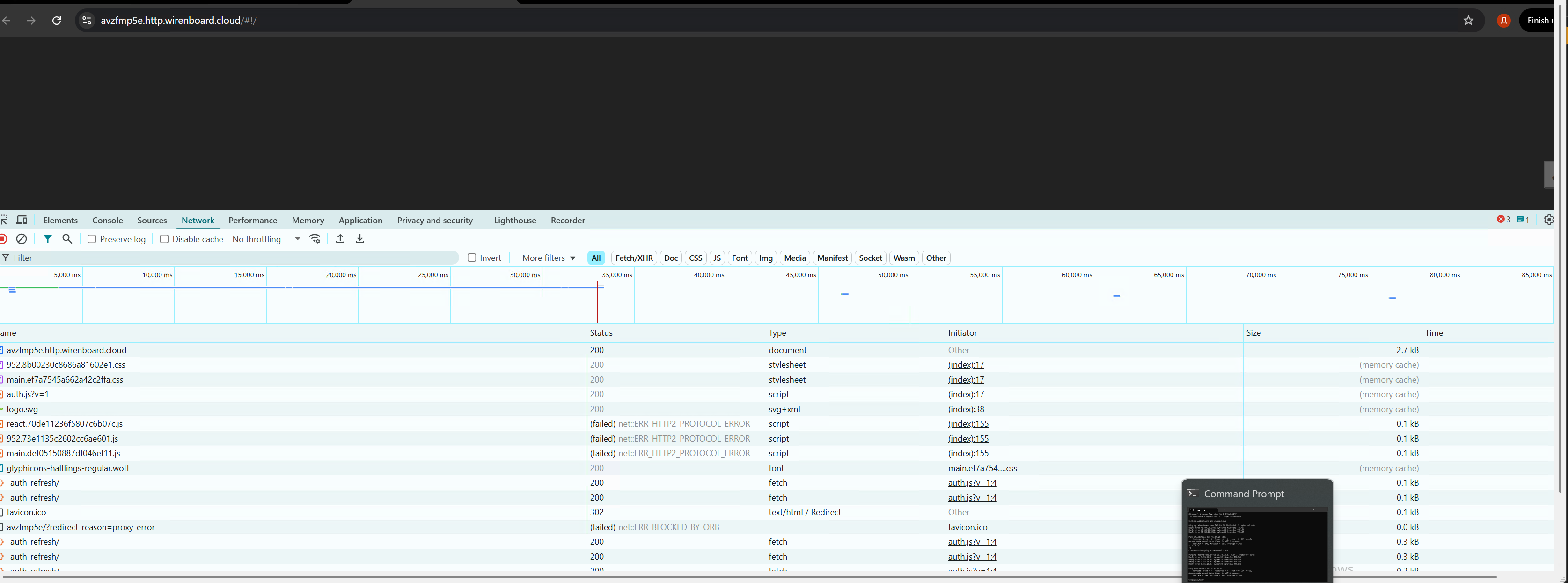This screenshot has height=583, width=1568.
Task: Sort by the Status column header
Action: point(676,332)
